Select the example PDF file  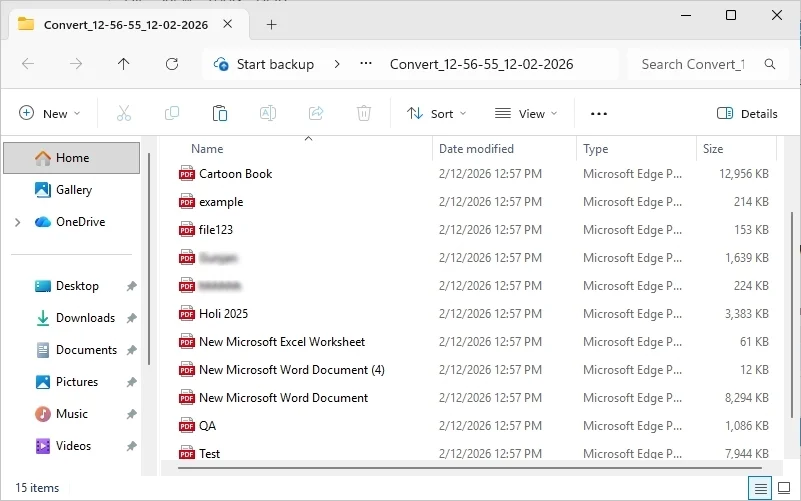click(221, 202)
